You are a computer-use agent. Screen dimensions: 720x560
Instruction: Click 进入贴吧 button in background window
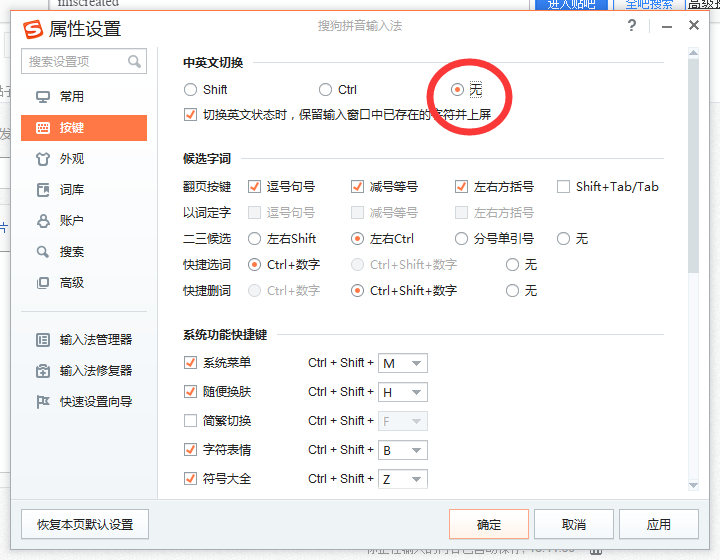pos(571,4)
